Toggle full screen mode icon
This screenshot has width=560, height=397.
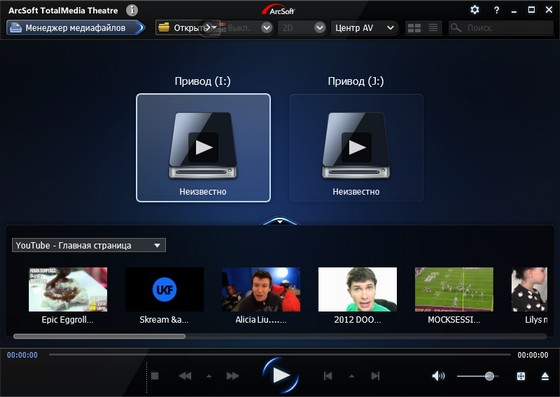(x=521, y=376)
